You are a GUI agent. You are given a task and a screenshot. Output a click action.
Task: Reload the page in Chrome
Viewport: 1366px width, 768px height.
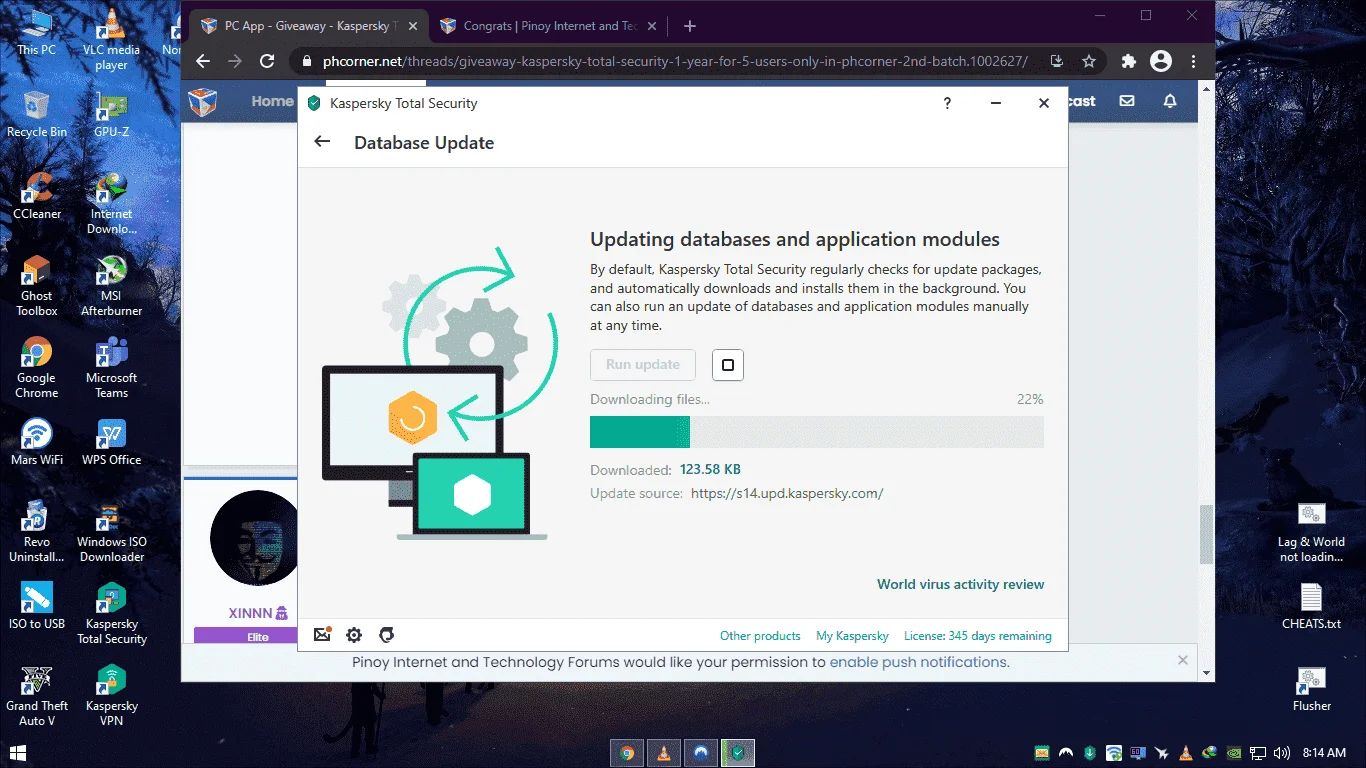267,61
